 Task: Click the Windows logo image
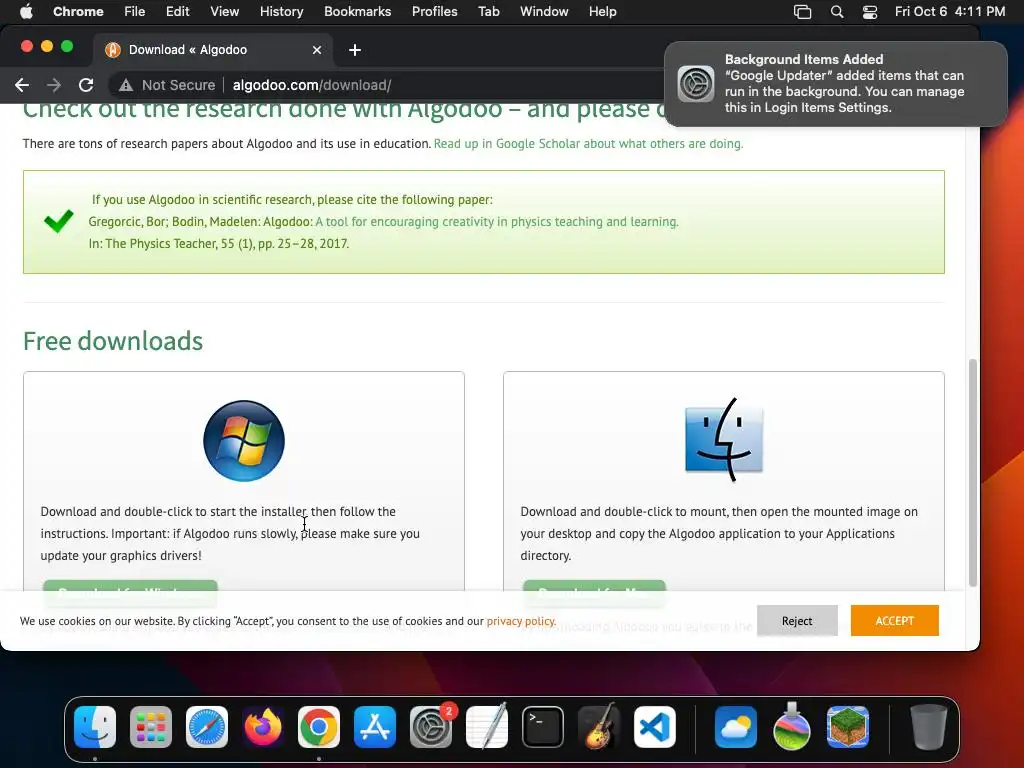click(244, 441)
